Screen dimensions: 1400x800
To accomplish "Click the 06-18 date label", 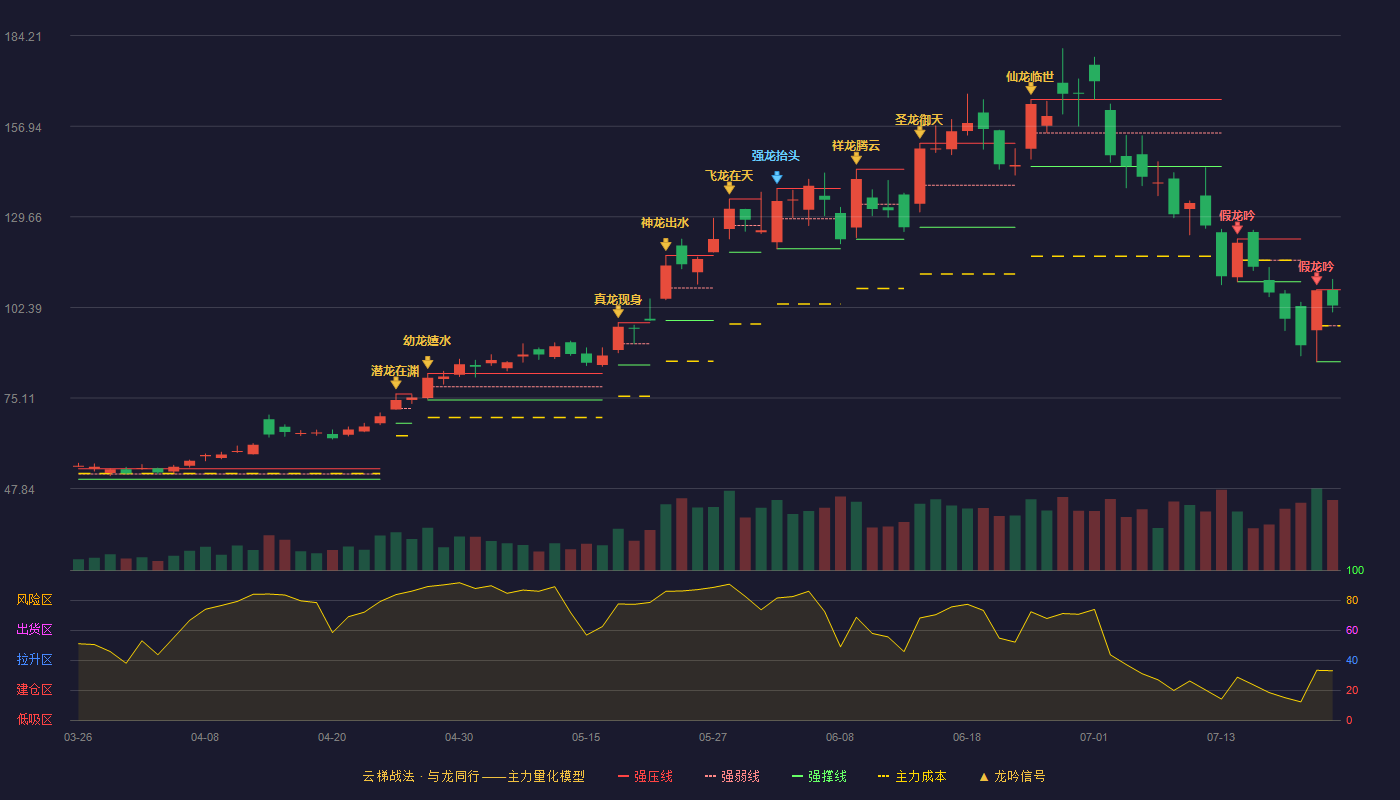I will (967, 737).
